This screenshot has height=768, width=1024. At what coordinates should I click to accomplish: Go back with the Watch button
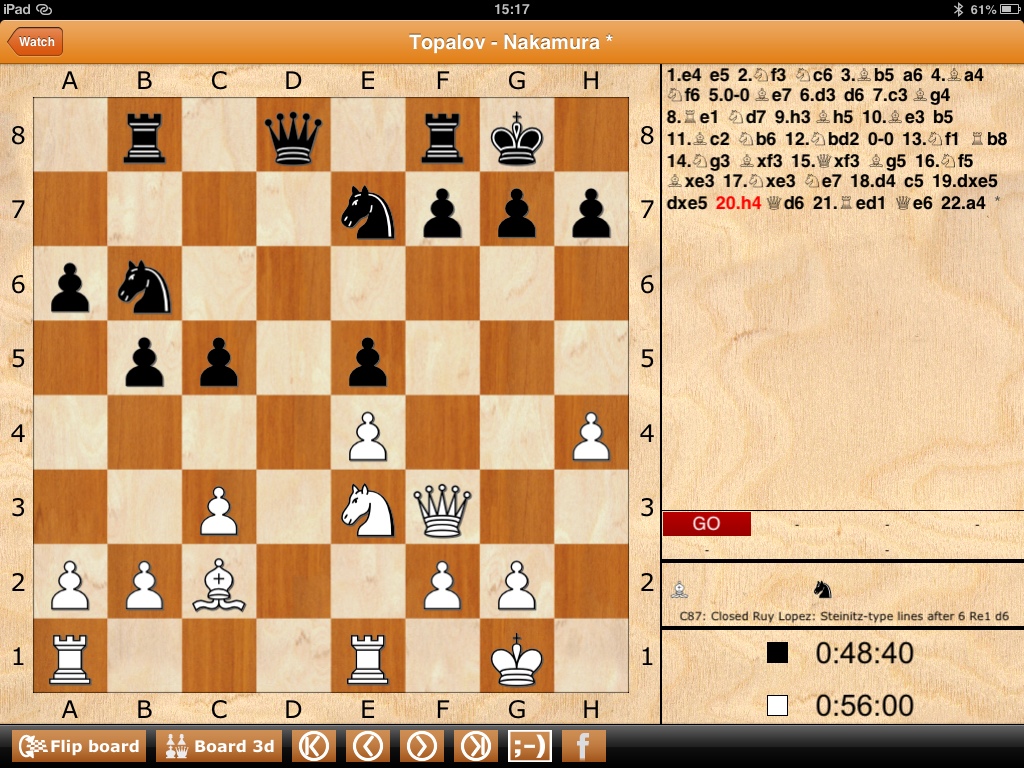tap(35, 42)
